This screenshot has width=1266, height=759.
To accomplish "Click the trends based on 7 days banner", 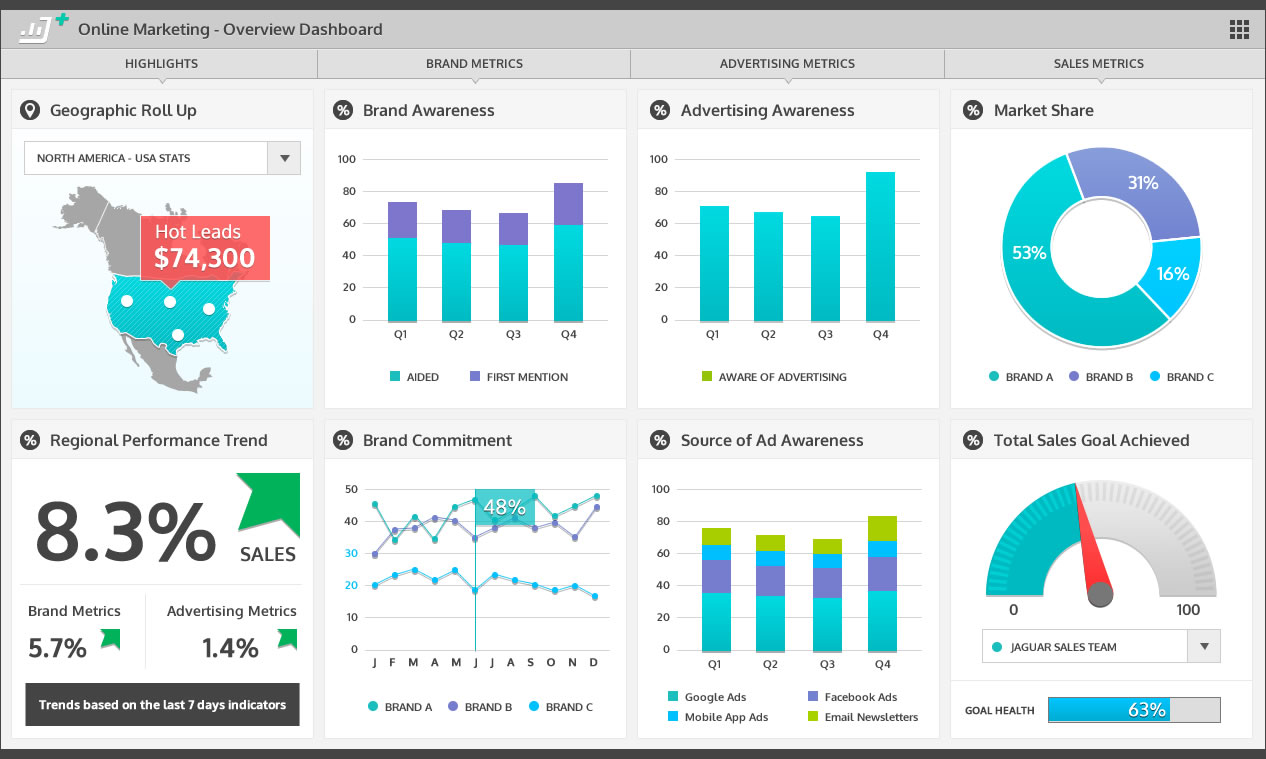I will pos(162,705).
